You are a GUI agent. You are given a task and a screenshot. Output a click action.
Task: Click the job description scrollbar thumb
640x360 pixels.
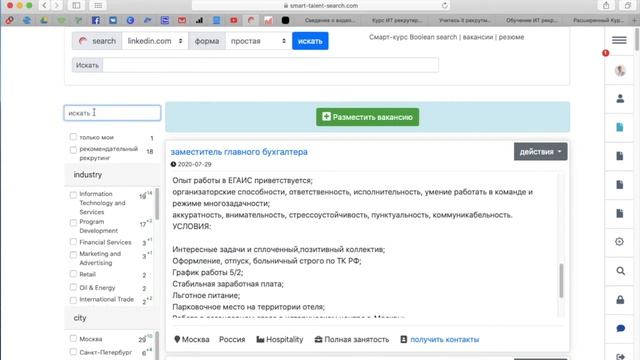point(561,280)
